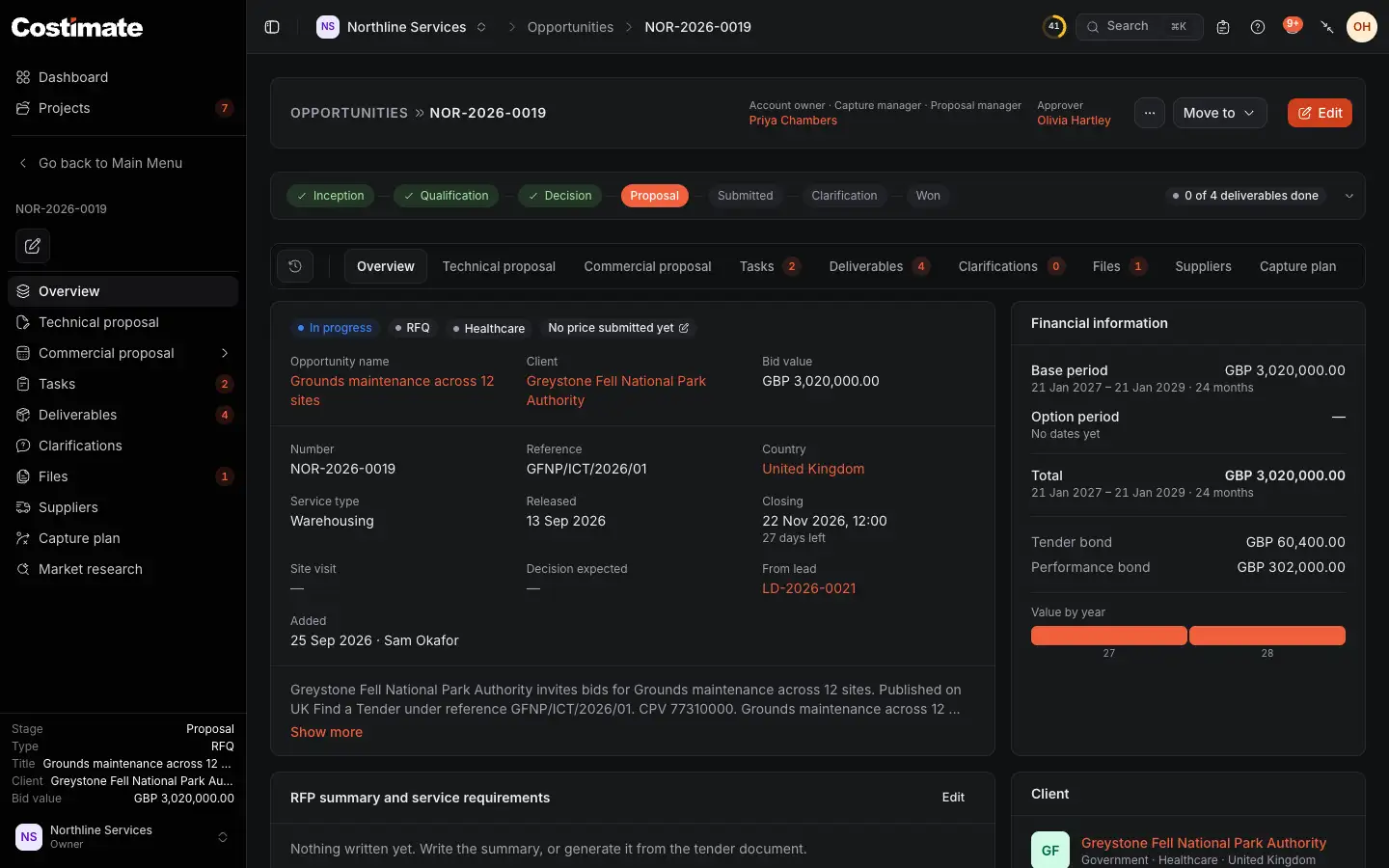
Task: Open Projects in the sidebar
Action: pyautogui.click(x=123, y=108)
